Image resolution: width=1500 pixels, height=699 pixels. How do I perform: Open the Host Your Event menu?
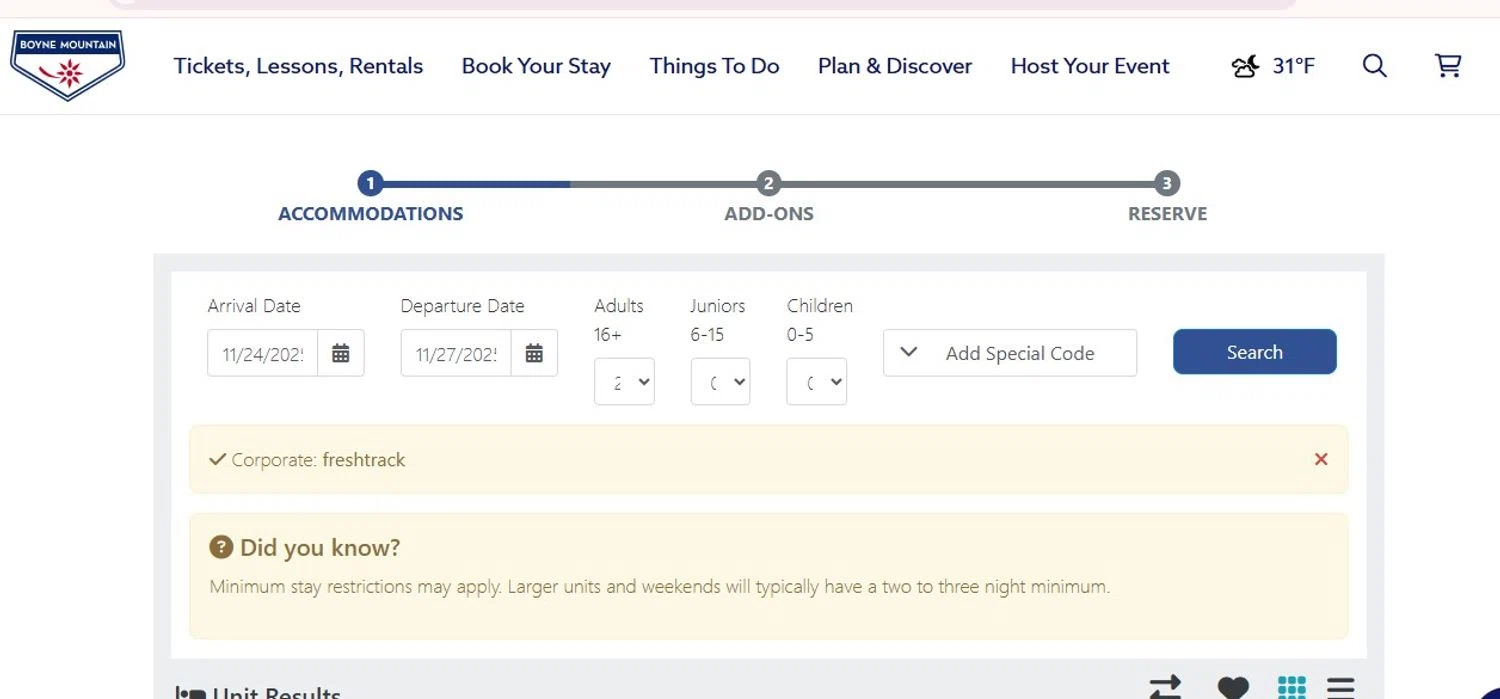click(1090, 66)
